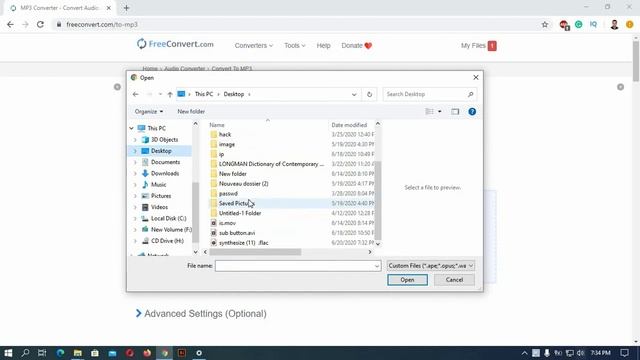This screenshot has height=360, width=640.
Task: Open the Converters menu on FreeConvert
Action: click(253, 46)
